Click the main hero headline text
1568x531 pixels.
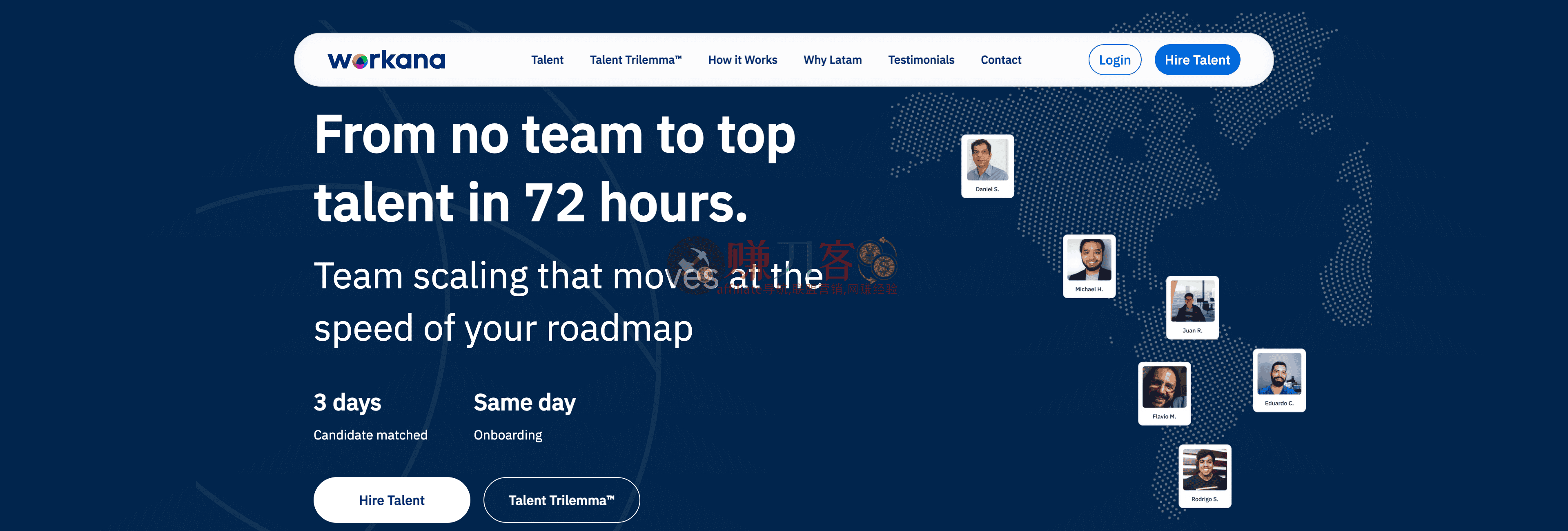pos(554,168)
